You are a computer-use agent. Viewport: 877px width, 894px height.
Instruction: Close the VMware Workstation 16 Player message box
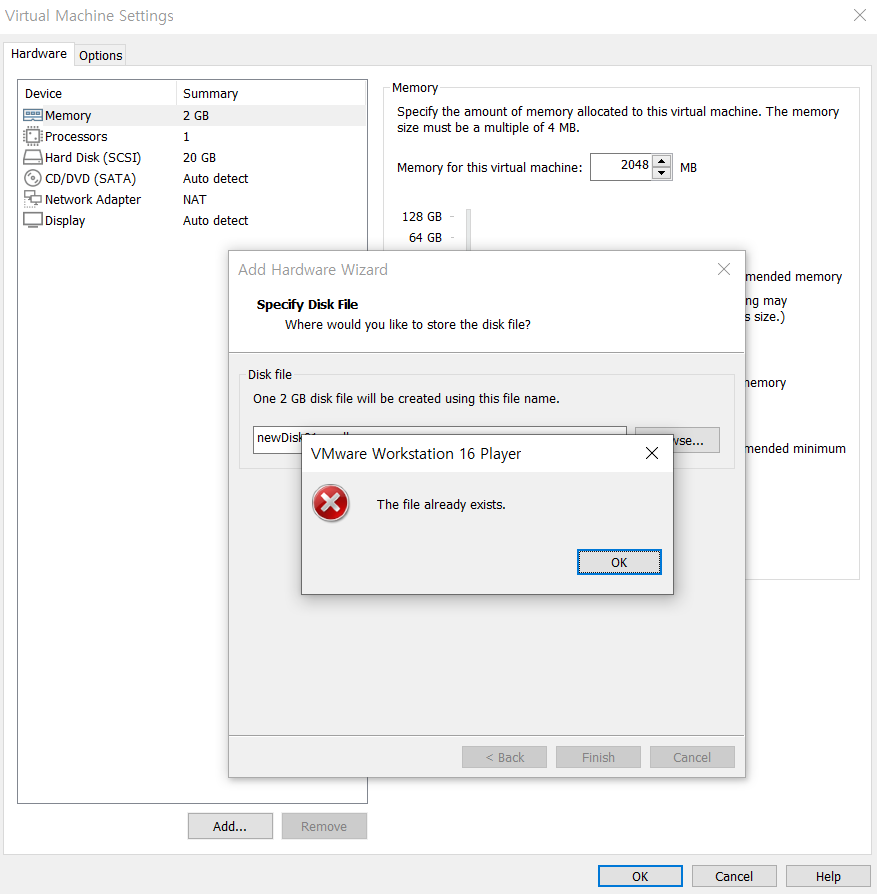(652, 453)
